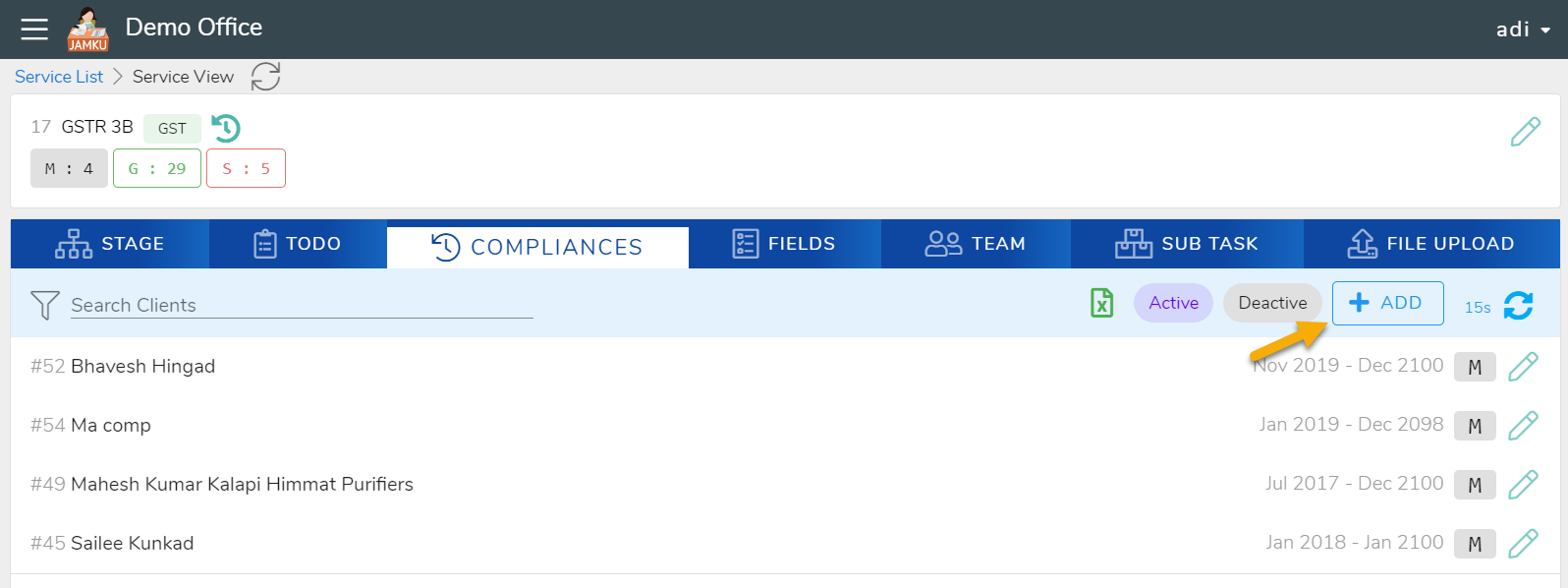
Task: Edit Sailee Kunkad compliance pencil
Action: coord(1523,544)
